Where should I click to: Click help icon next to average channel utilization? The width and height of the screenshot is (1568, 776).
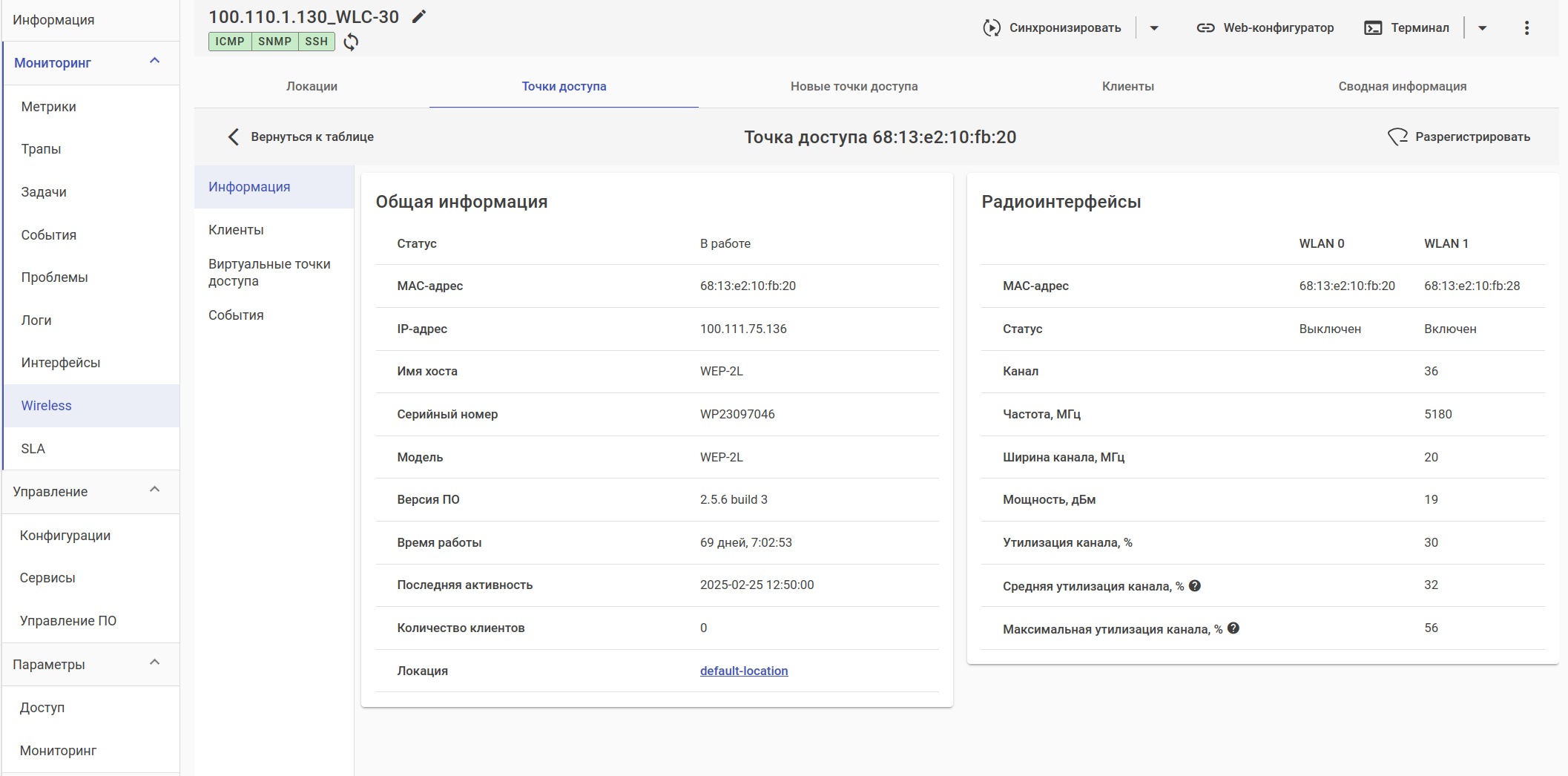[1195, 586]
